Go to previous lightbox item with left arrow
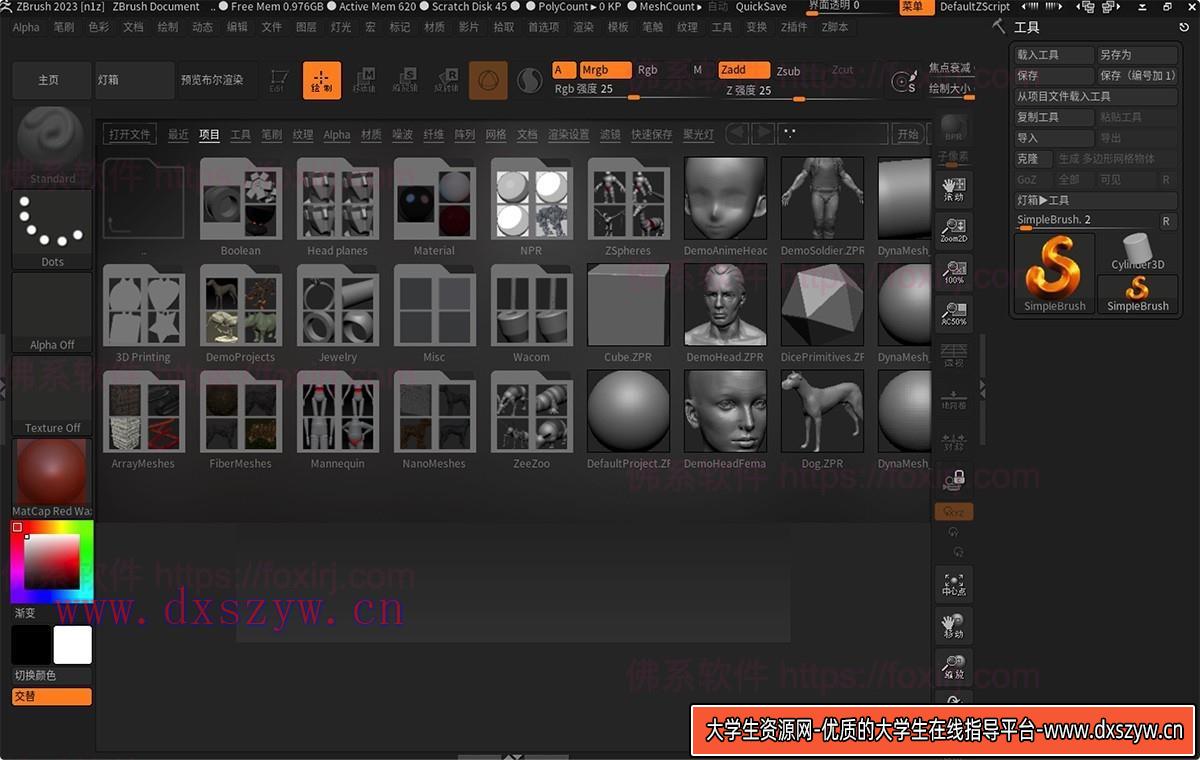The image size is (1200, 760). click(x=738, y=134)
